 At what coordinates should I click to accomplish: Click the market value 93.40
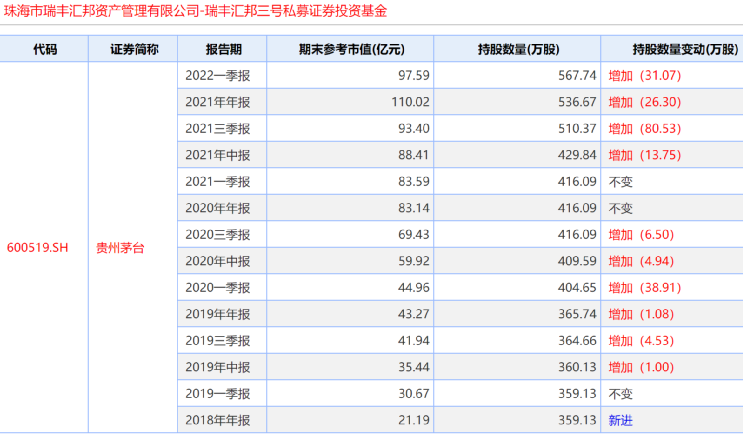(x=414, y=128)
